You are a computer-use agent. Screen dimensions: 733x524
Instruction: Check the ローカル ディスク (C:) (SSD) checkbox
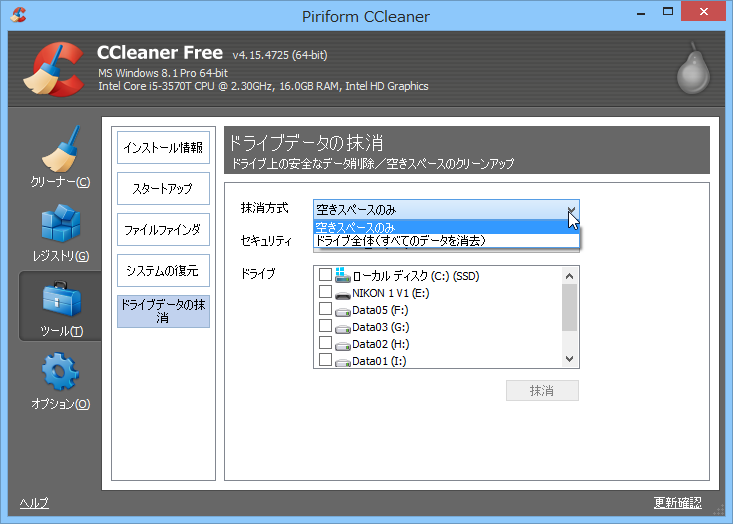click(x=325, y=274)
